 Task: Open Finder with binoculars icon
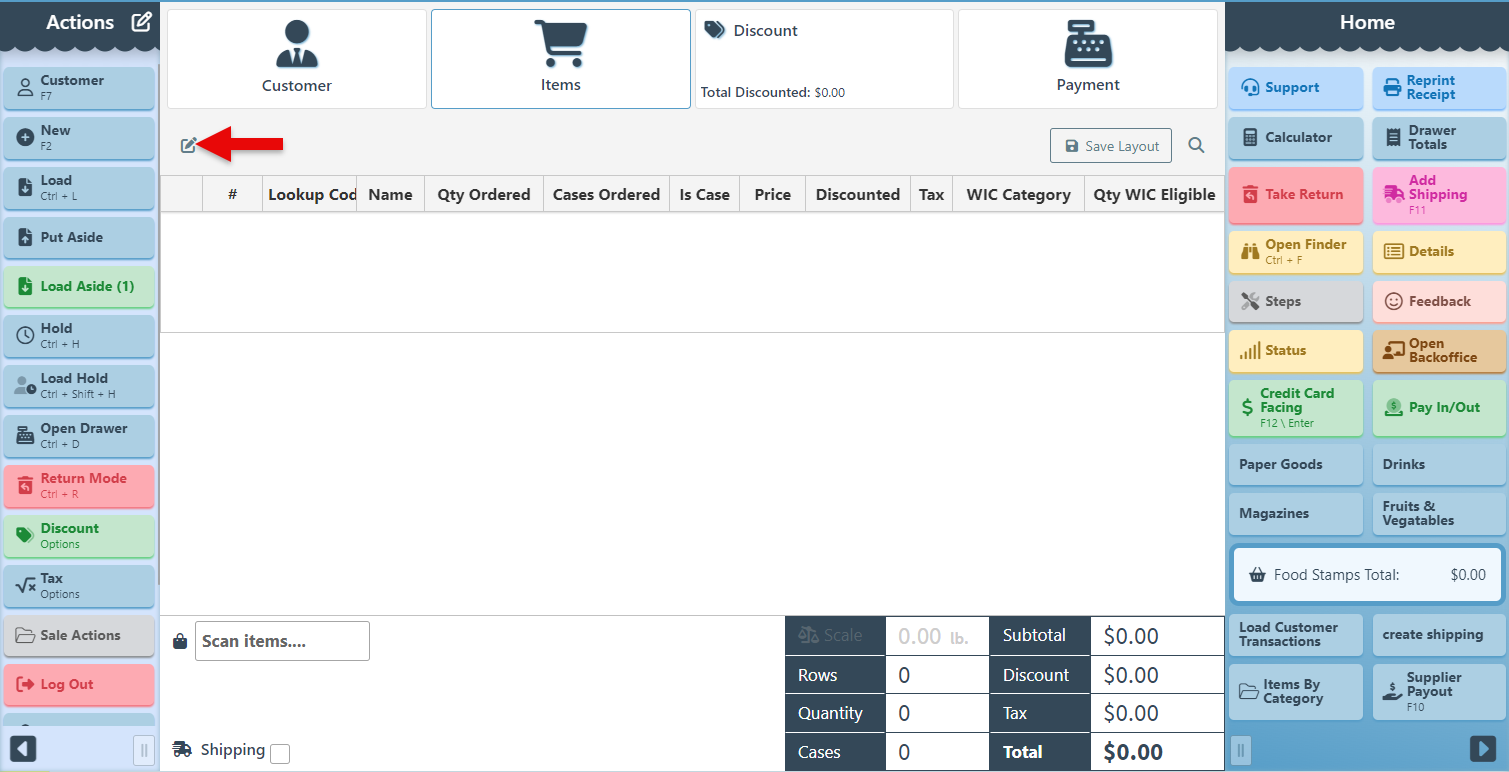tap(1295, 252)
